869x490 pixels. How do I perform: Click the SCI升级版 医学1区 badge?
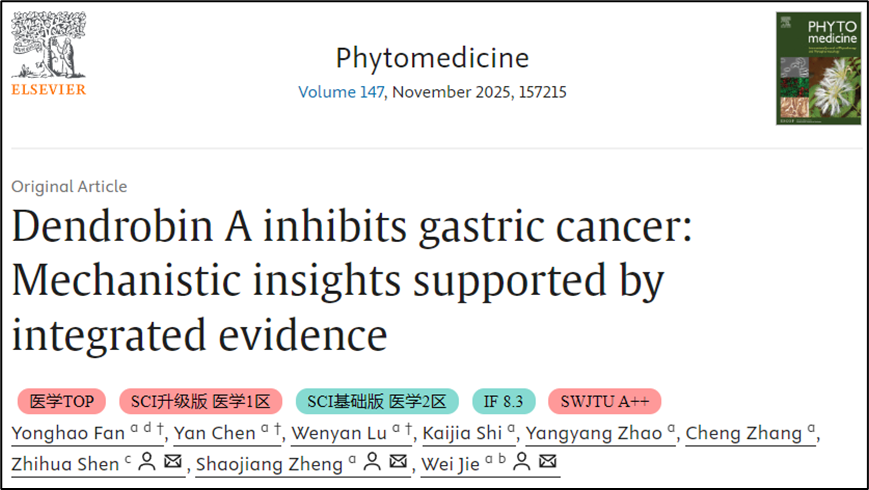[x=201, y=402]
